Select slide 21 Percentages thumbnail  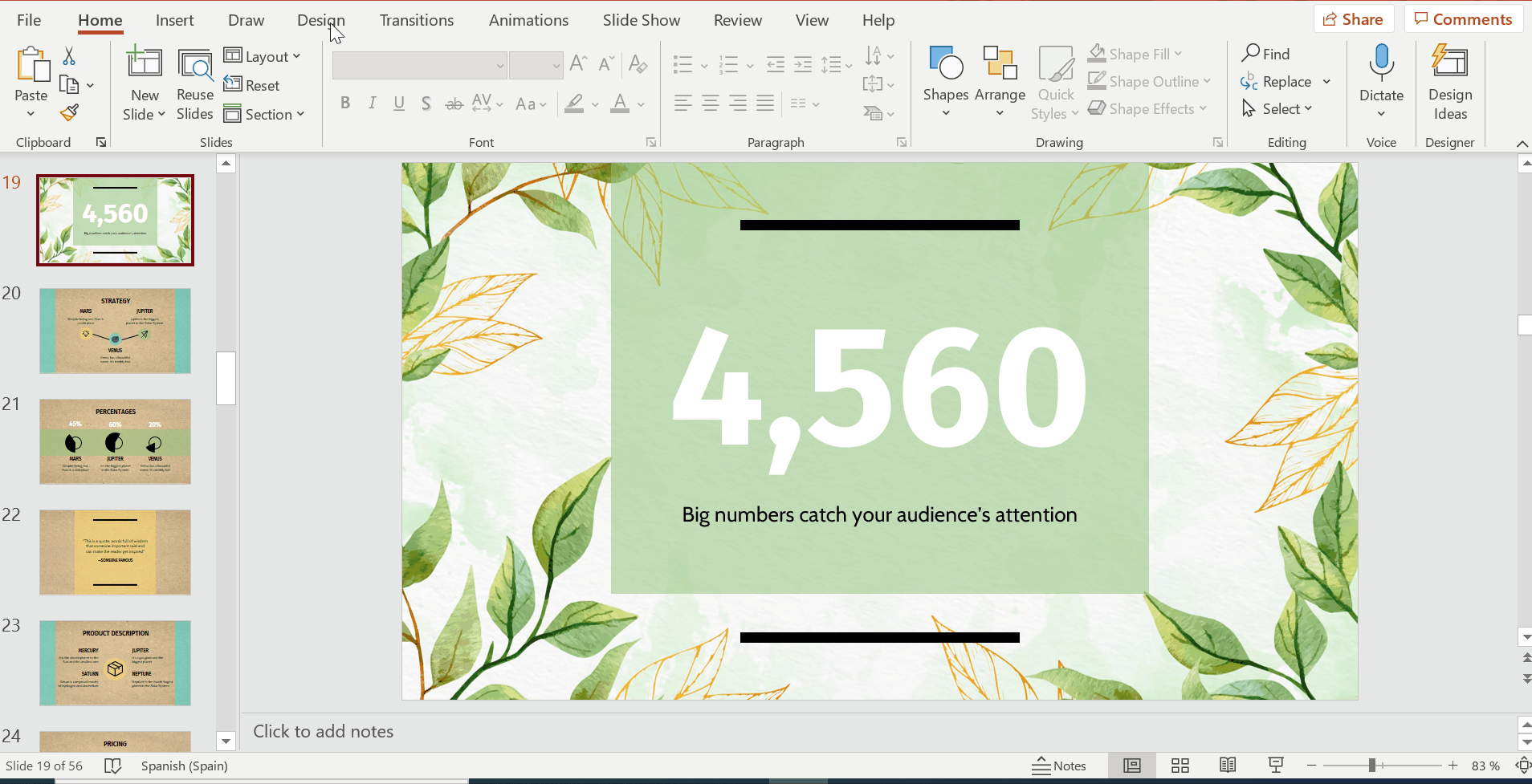[116, 441]
